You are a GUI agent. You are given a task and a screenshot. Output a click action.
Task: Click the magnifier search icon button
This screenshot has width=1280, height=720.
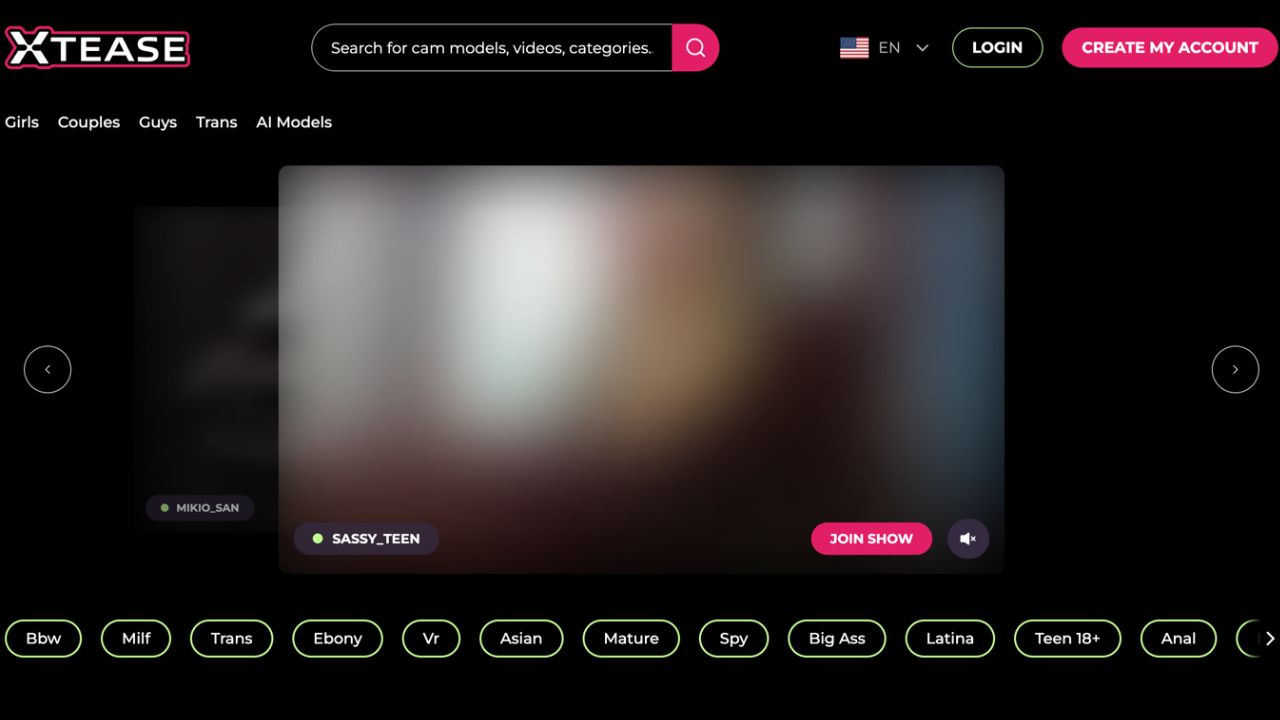pos(695,47)
